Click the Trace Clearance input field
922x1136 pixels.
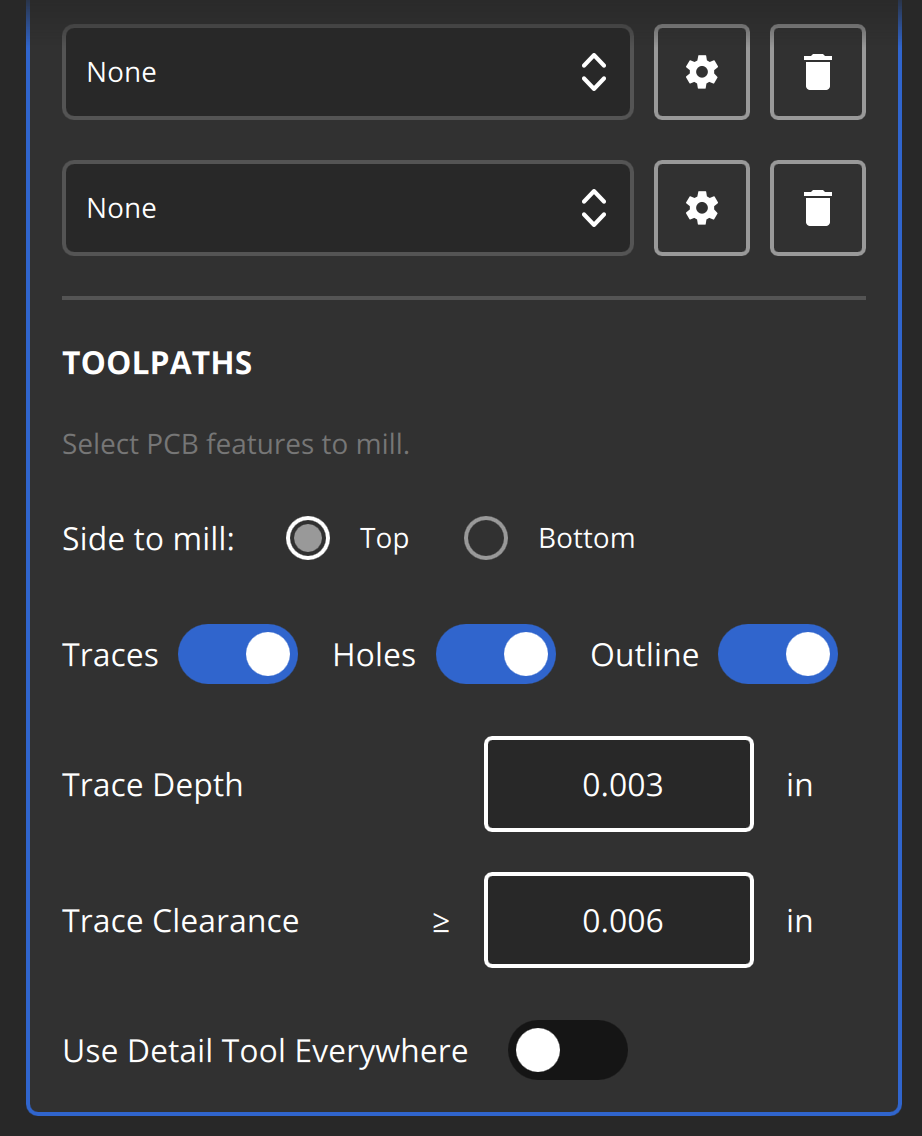point(619,920)
